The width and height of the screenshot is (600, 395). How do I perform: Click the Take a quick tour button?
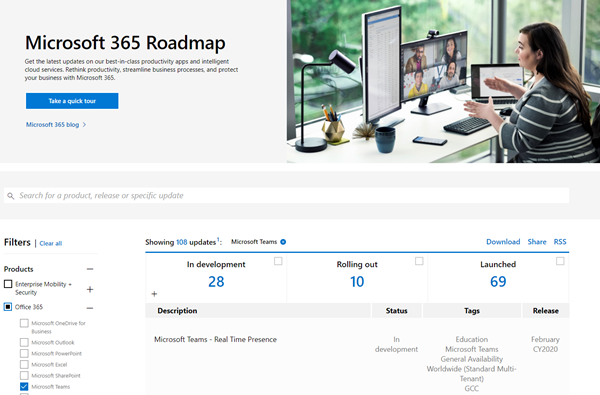click(x=72, y=101)
